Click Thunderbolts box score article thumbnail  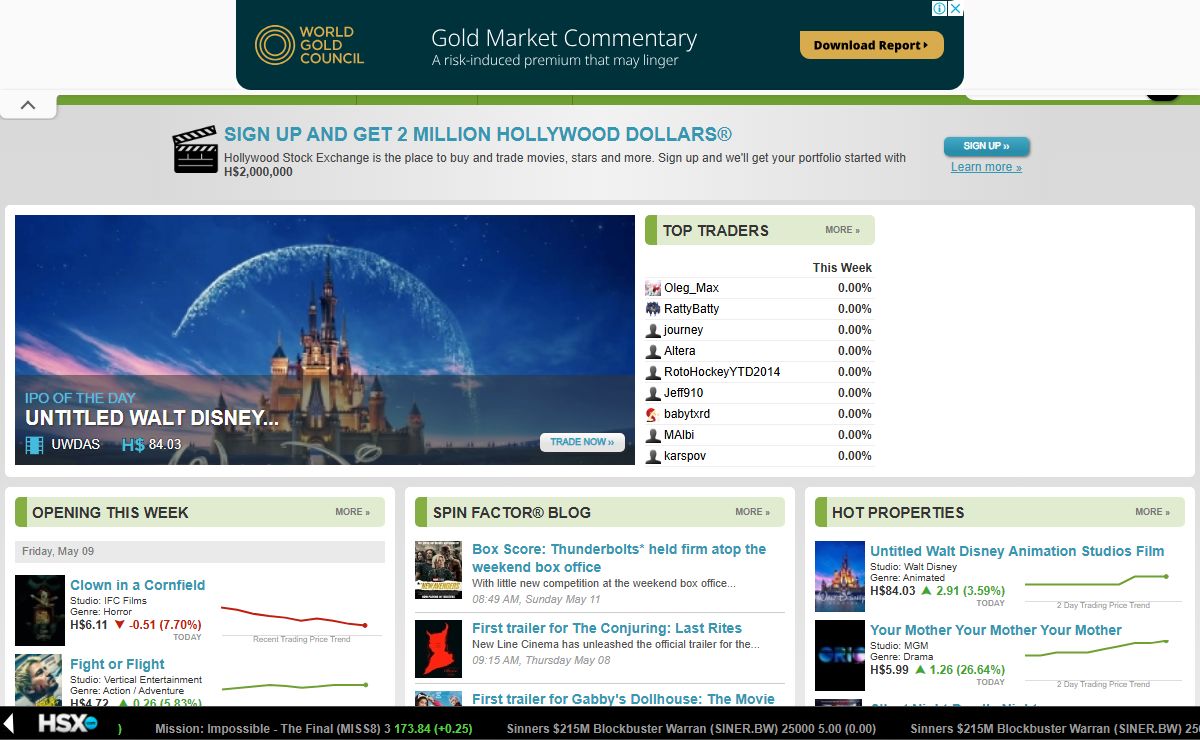438,570
